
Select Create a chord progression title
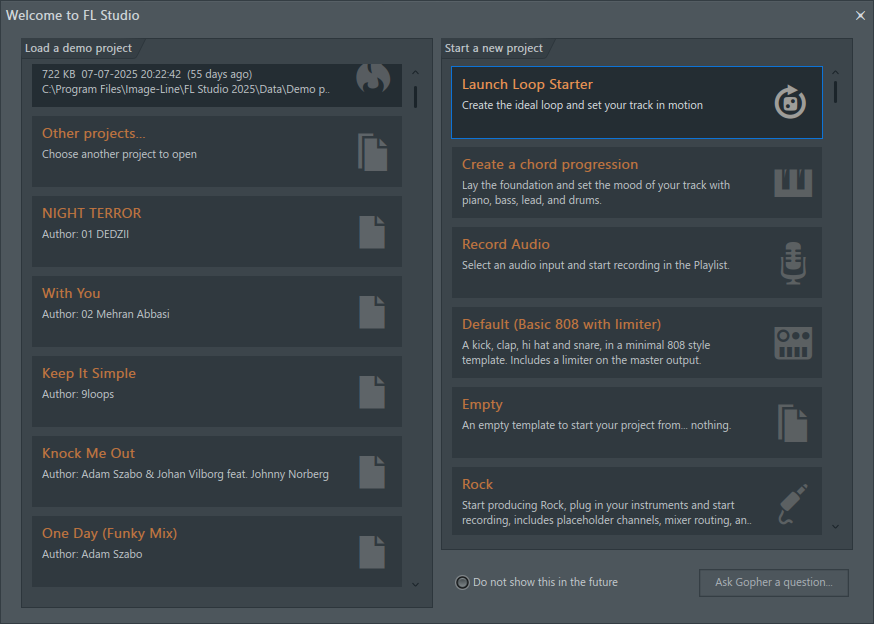550,165
